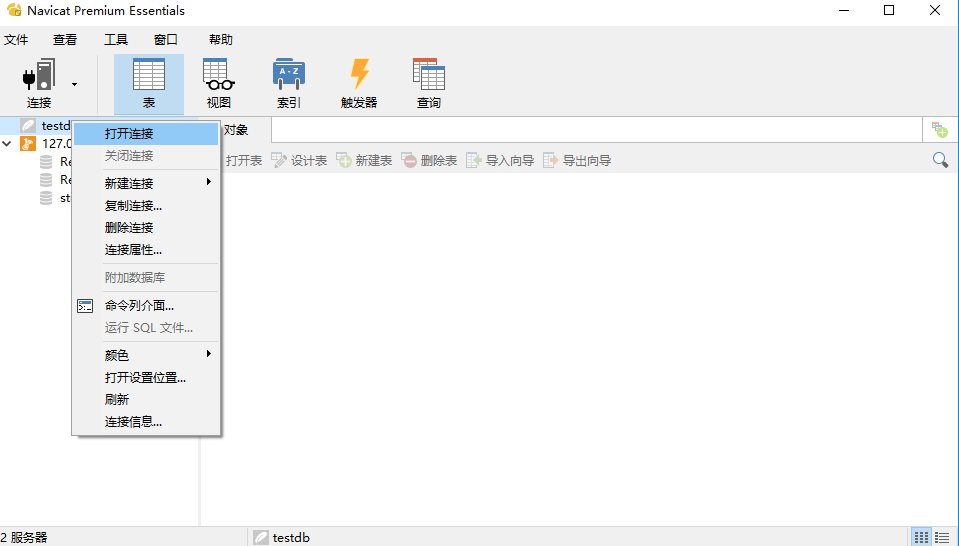Switch to list grid view icon
The image size is (959, 546).
tap(921, 537)
